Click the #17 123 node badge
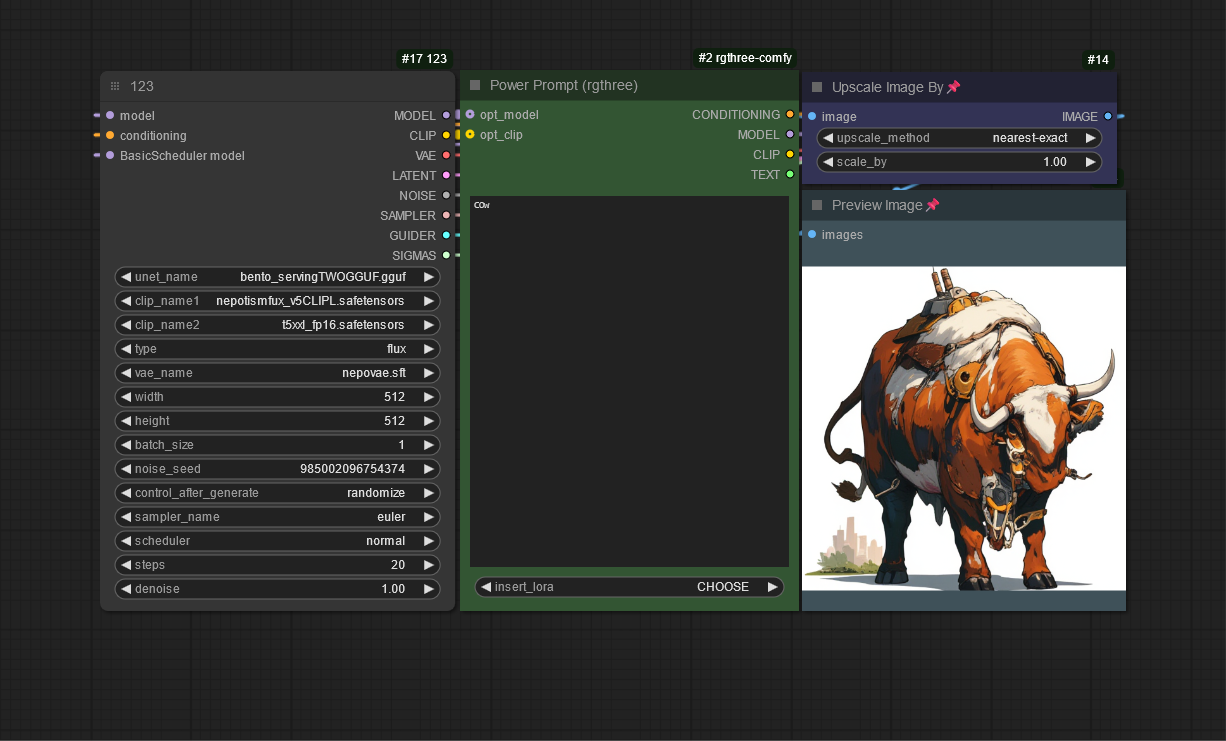 coord(424,59)
